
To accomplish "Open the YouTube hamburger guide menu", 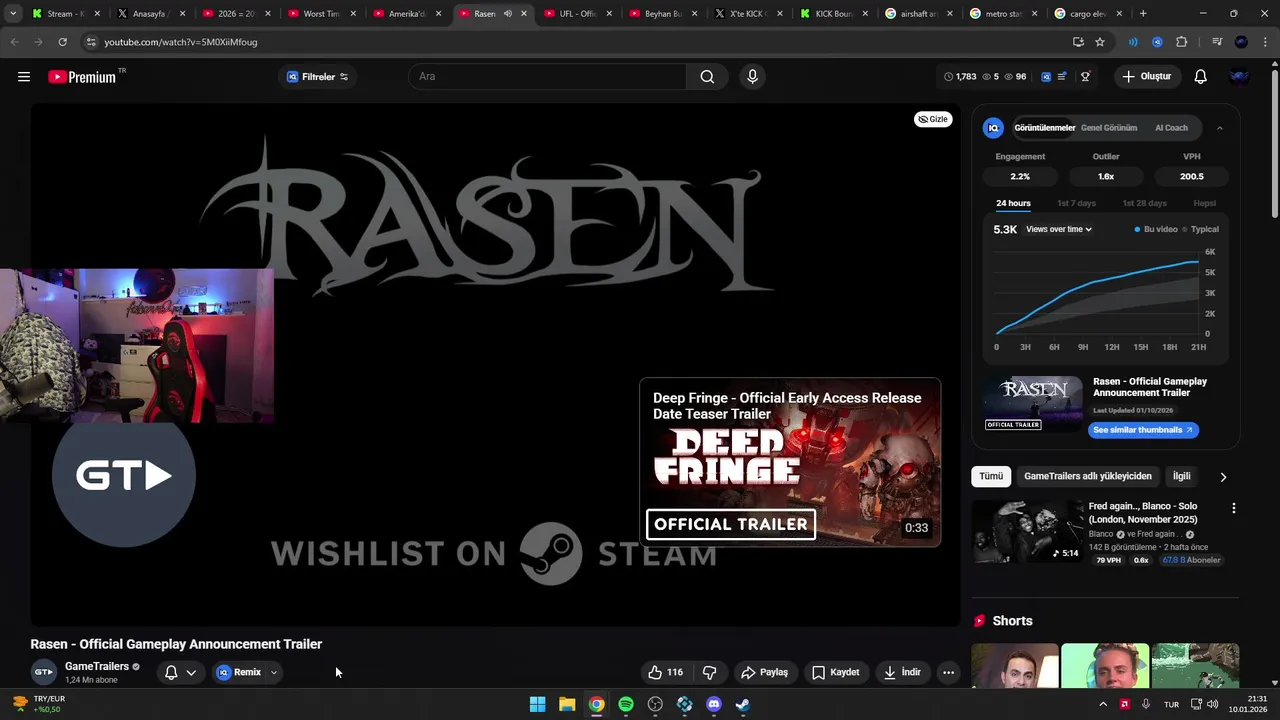I will (x=24, y=77).
